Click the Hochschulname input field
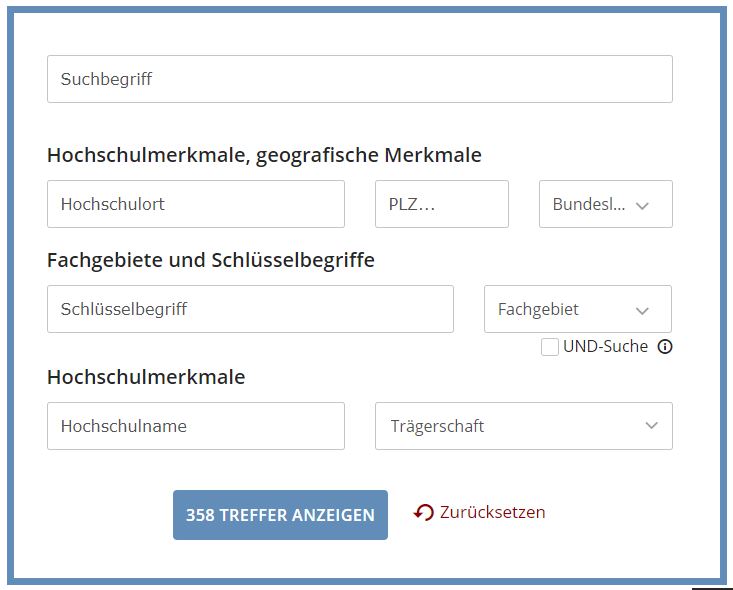The width and height of the screenshot is (733, 590). [196, 426]
